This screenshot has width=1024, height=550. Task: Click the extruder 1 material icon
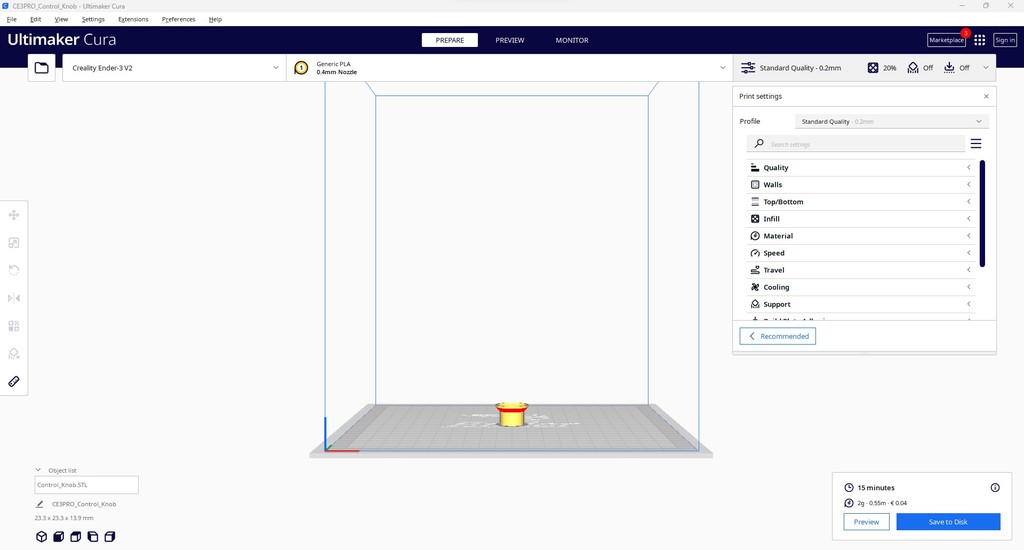tap(301, 68)
